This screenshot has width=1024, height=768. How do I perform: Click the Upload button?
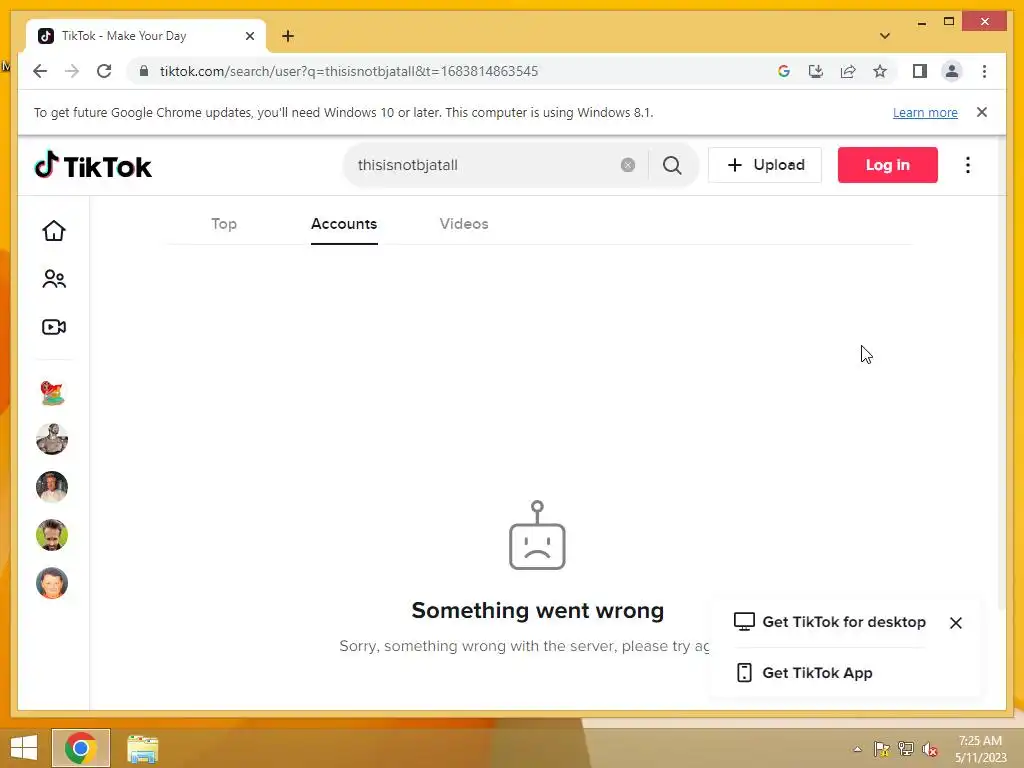click(765, 165)
